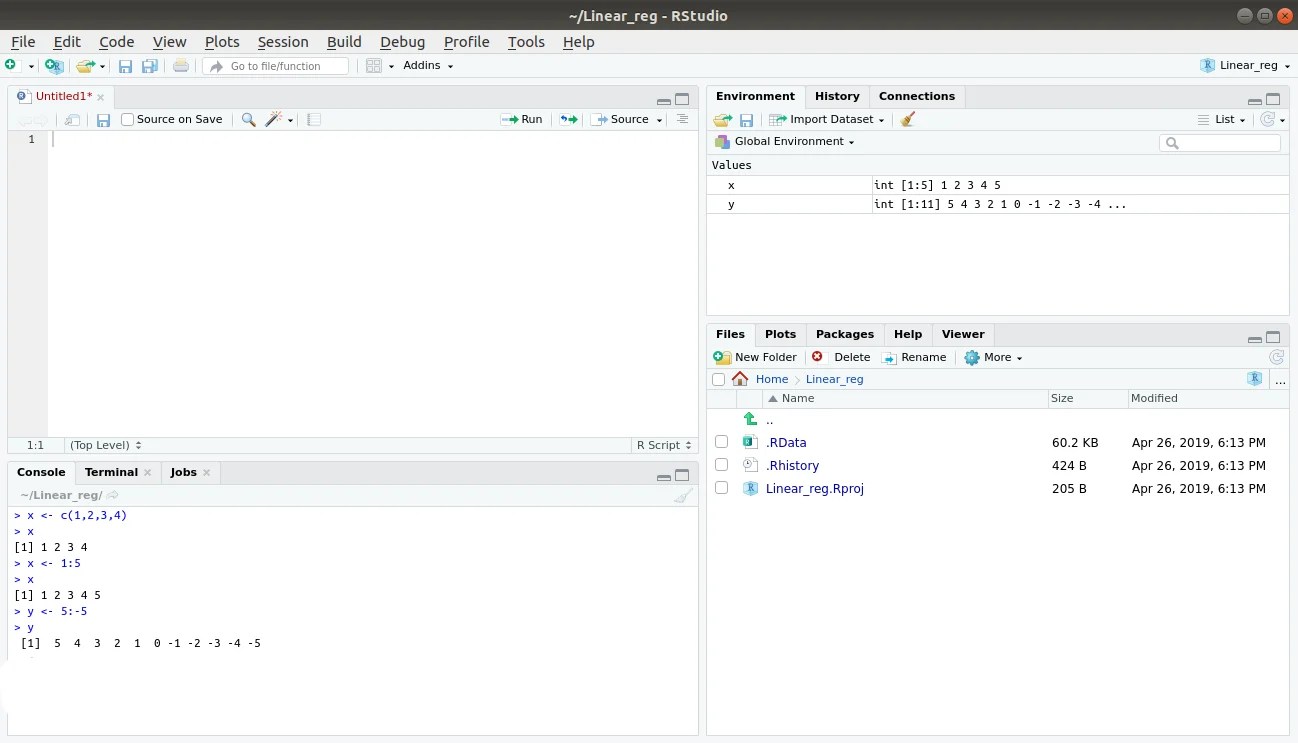1298x743 pixels.
Task: Open the Linear_reg project dropdown menu
Action: click(1243, 66)
